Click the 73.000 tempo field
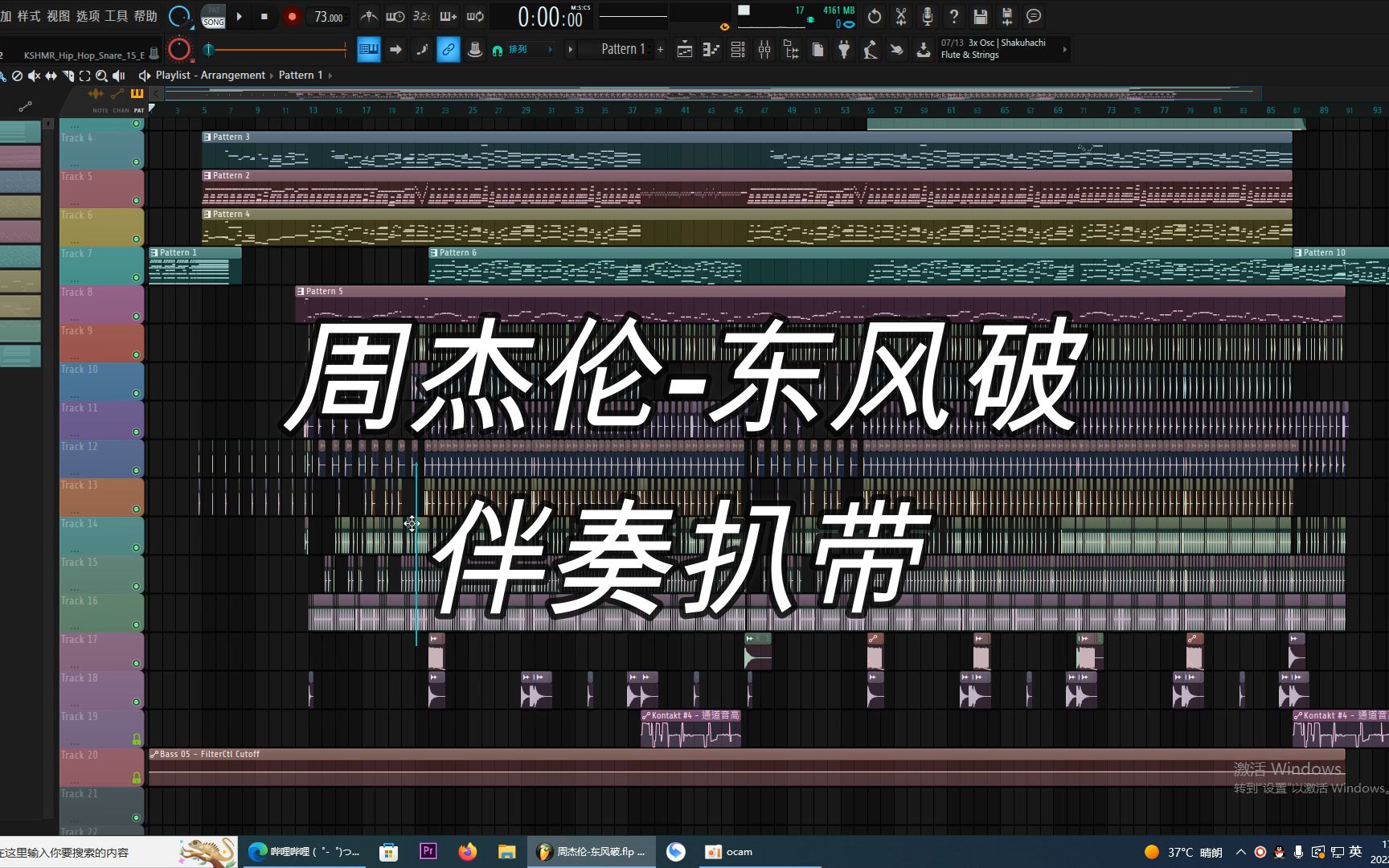 coord(328,17)
